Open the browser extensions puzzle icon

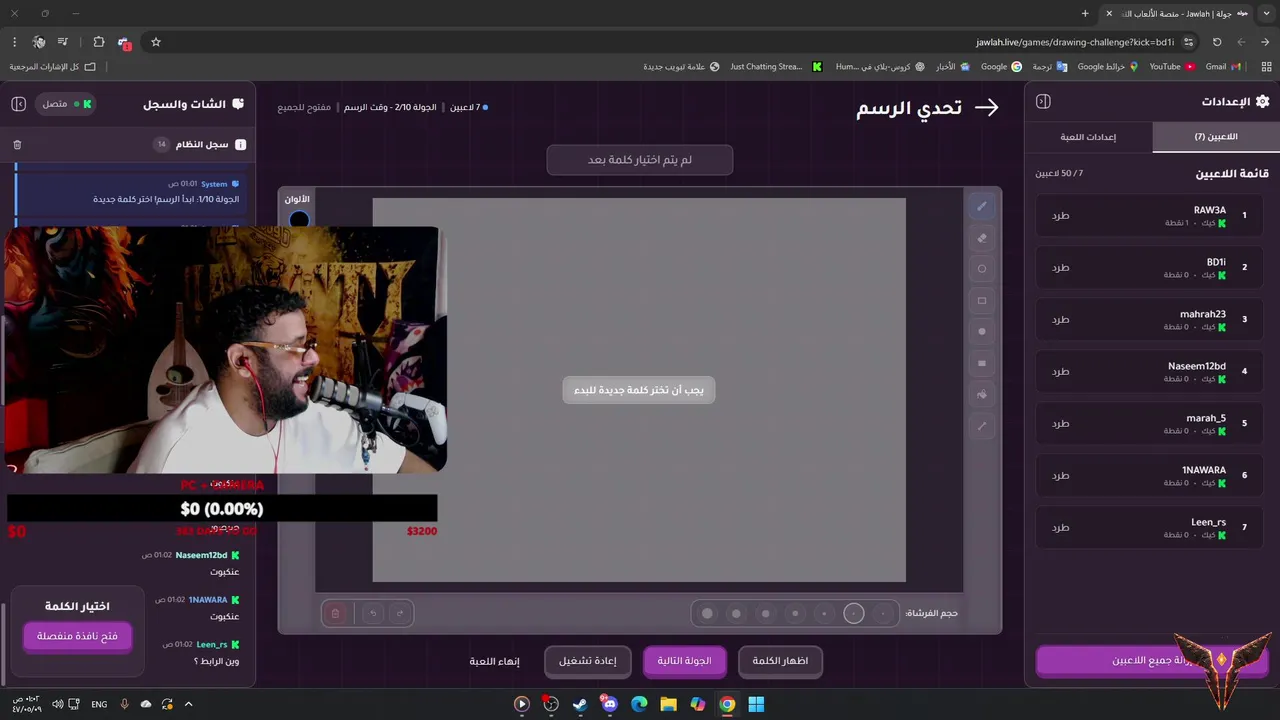click(x=98, y=42)
